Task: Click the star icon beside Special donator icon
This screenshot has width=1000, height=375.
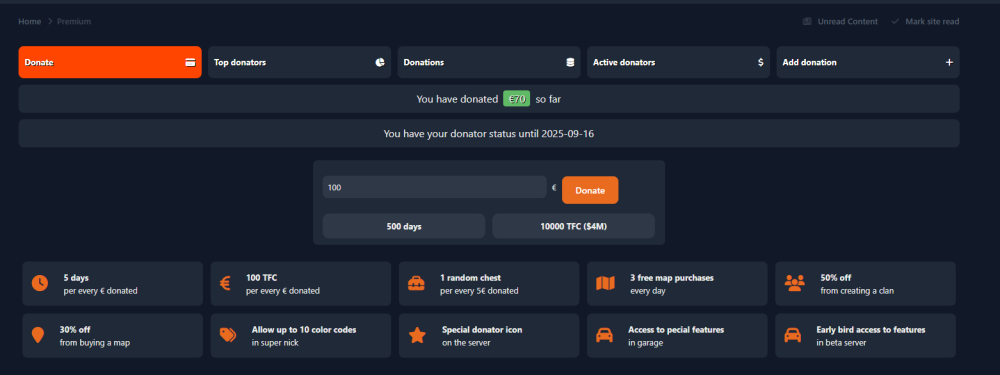Action: click(x=417, y=335)
